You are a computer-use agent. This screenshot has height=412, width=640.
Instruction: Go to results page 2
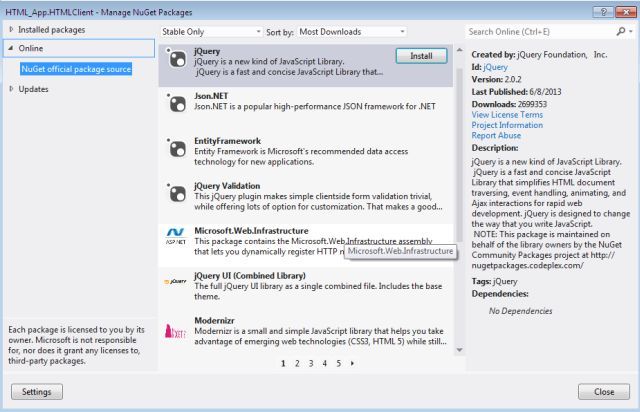[x=297, y=363]
